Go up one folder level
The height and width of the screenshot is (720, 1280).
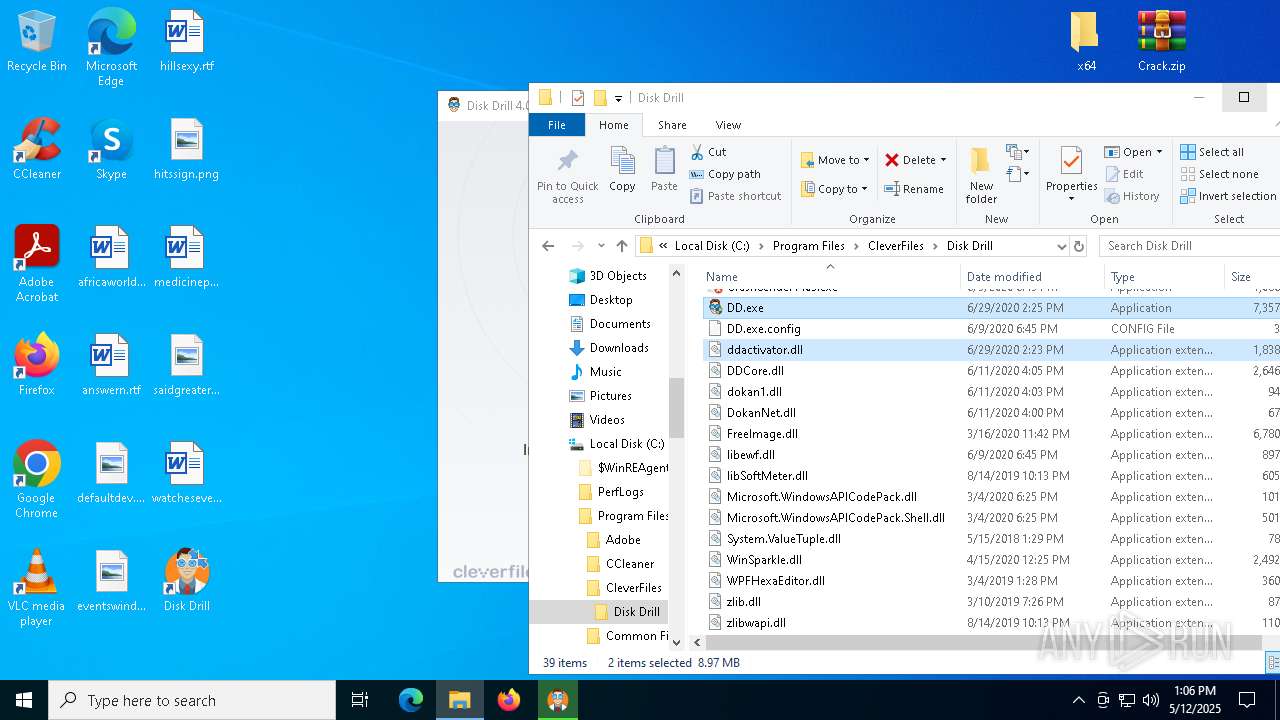[x=622, y=246]
